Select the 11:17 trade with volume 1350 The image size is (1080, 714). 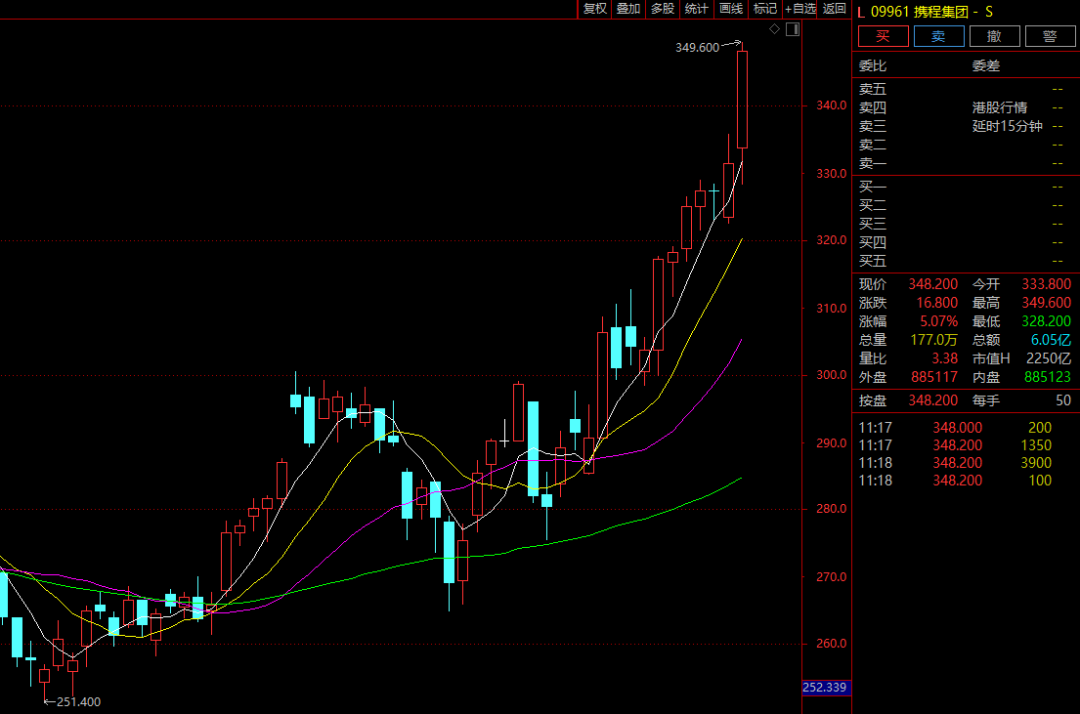pos(955,445)
